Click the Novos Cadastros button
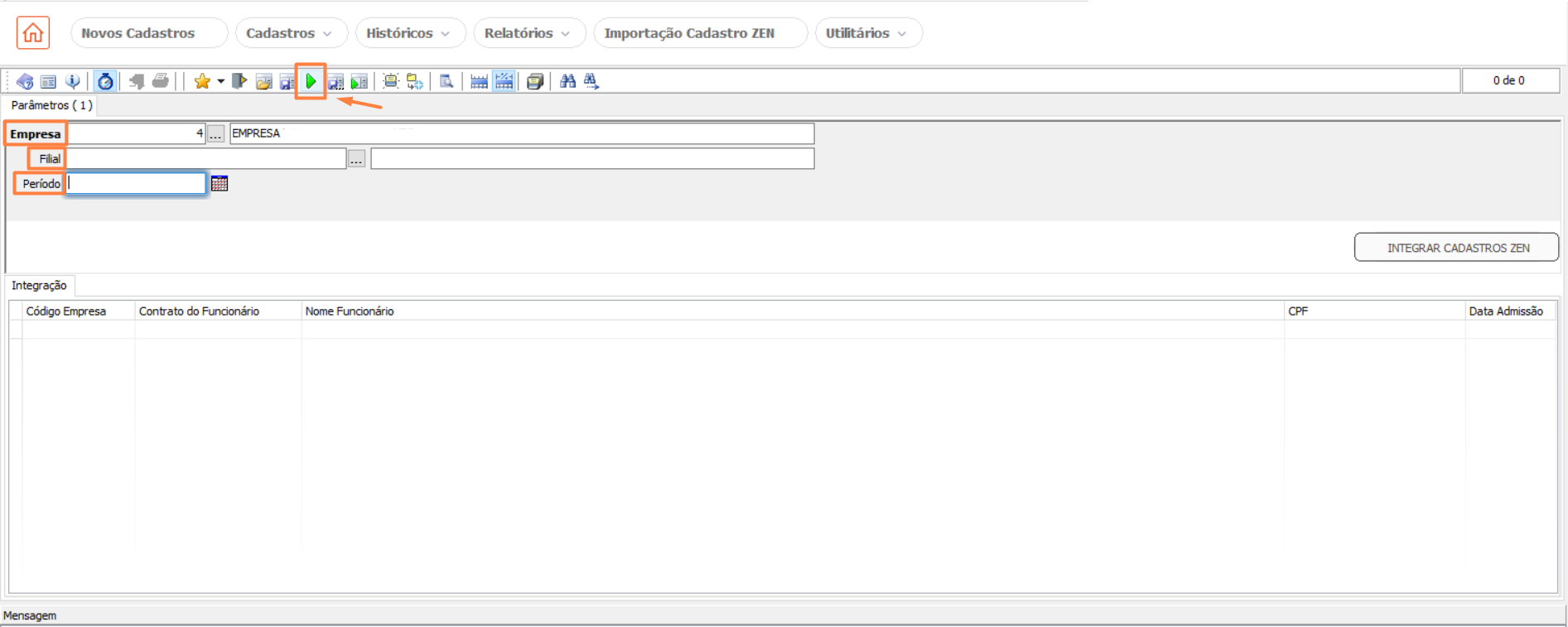The width and height of the screenshot is (1568, 627). tap(138, 33)
